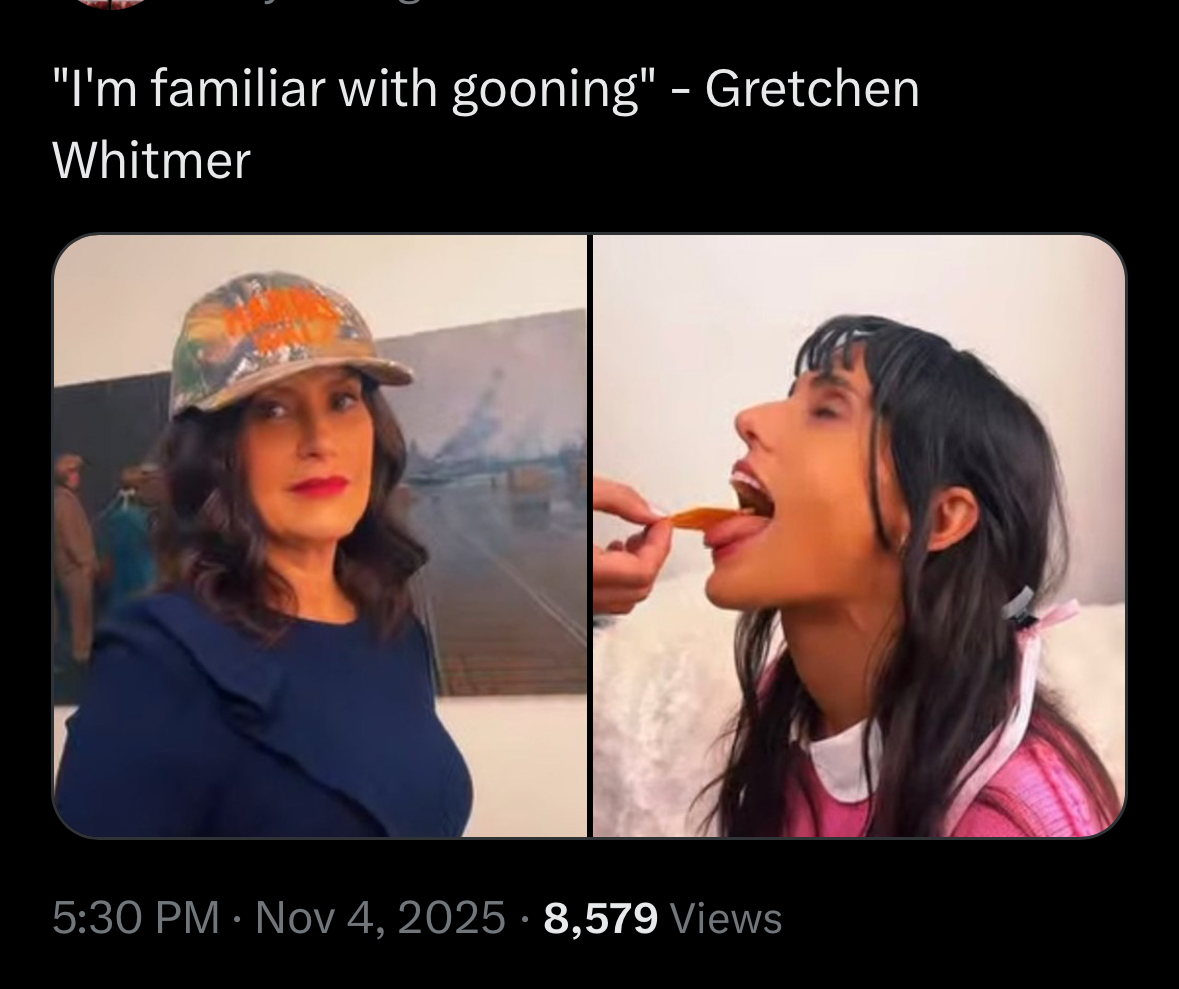Click the Nov 4, 2025 date

(380, 918)
